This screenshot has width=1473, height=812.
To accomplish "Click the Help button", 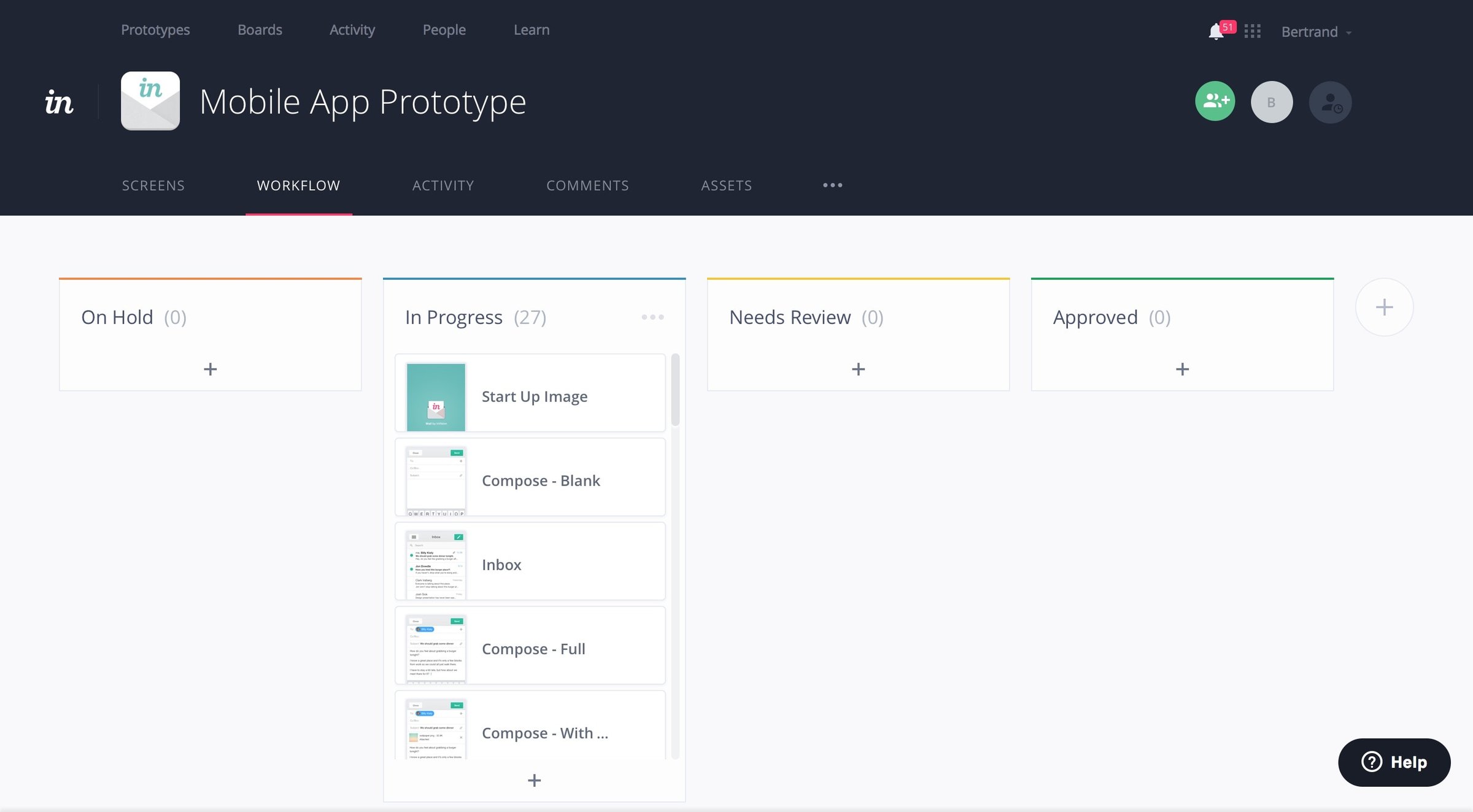I will (1394, 762).
